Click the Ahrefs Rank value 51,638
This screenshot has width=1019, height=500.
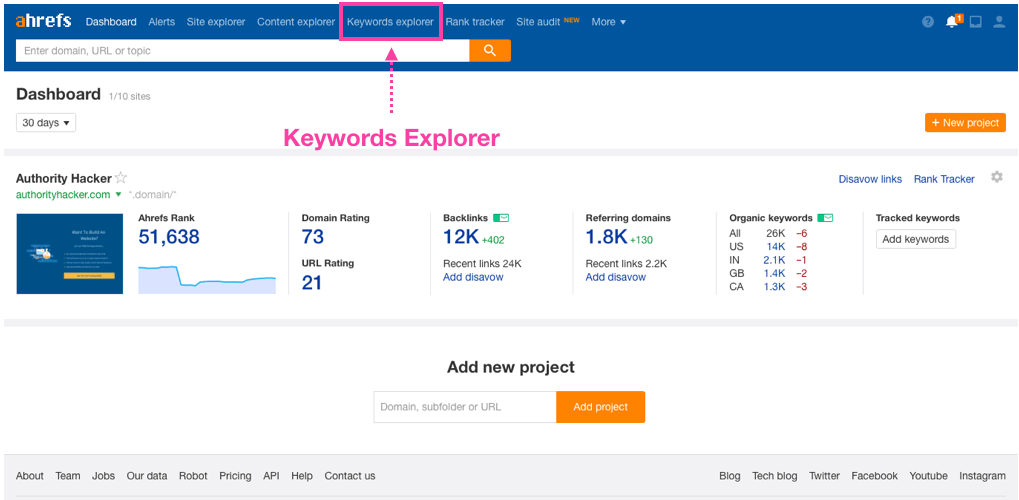pyautogui.click(x=169, y=237)
